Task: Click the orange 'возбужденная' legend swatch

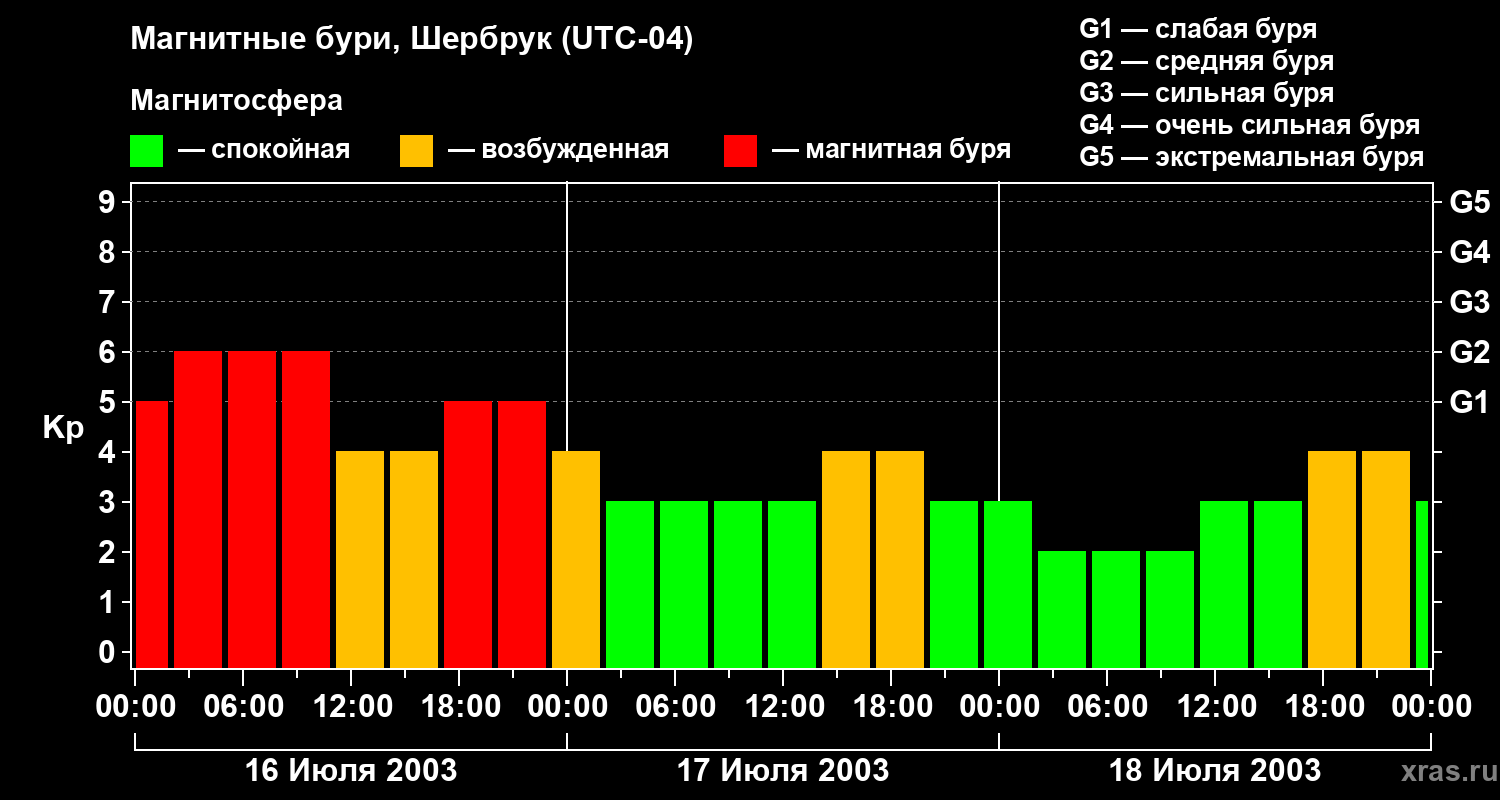Action: tap(416, 151)
